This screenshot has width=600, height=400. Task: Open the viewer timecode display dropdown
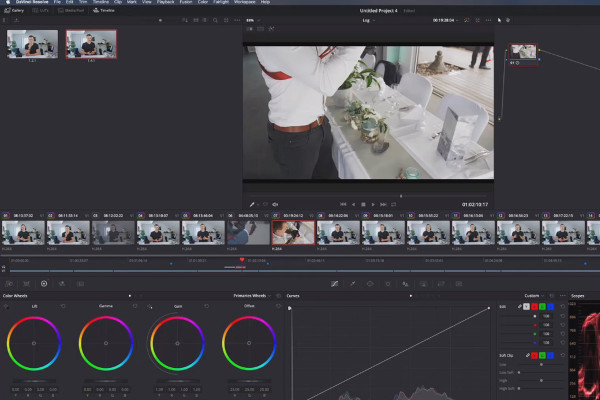point(445,20)
